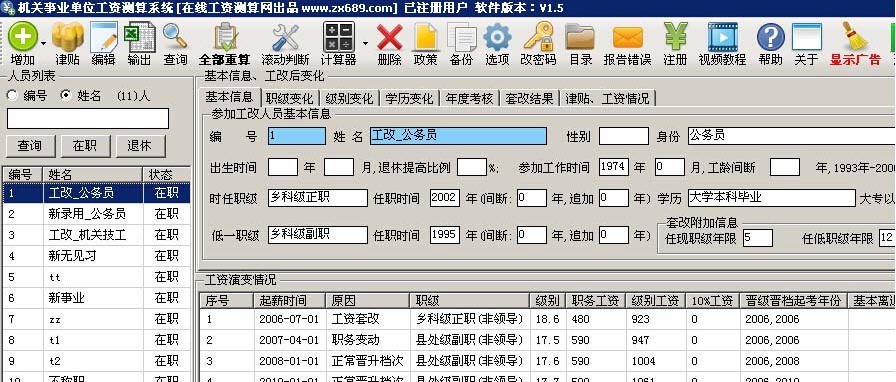Select row 工改_公务员 in personnel list
The image size is (896, 382).
click(x=97, y=193)
